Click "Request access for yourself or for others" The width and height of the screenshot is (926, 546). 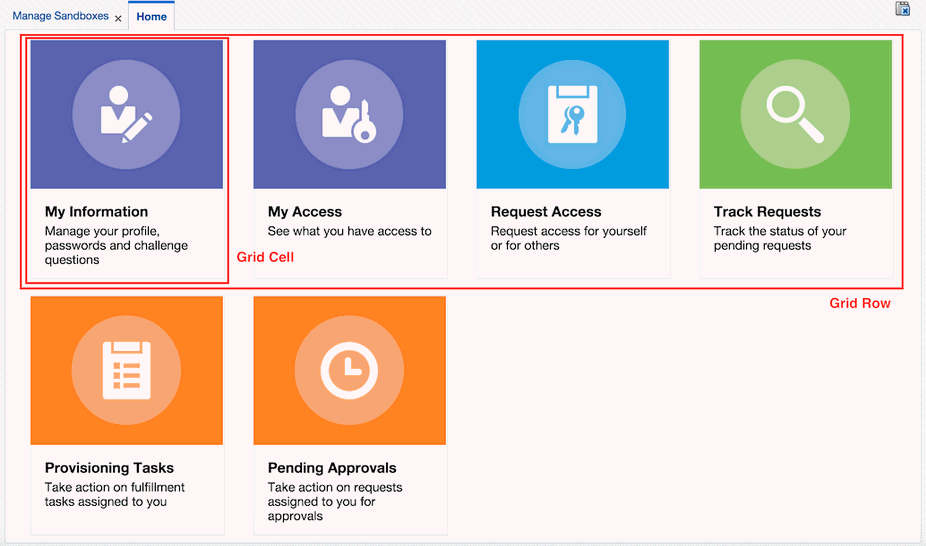coord(569,238)
